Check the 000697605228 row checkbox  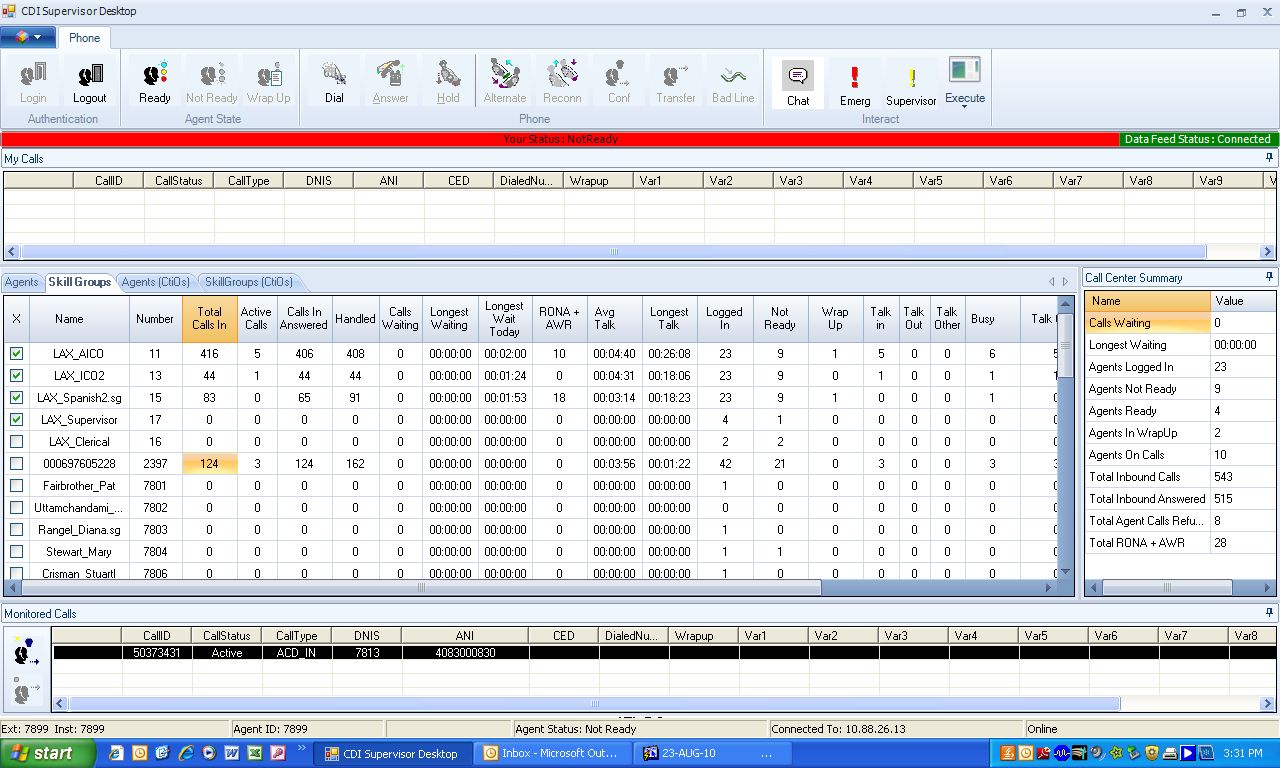(16, 463)
